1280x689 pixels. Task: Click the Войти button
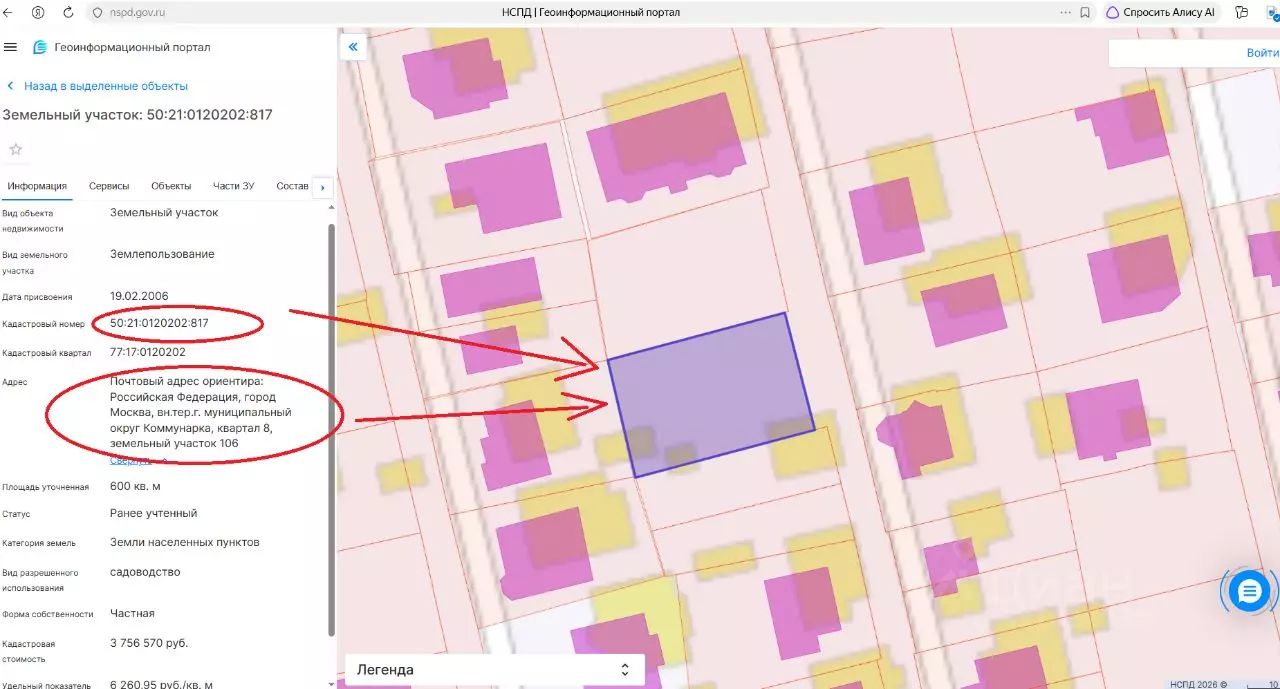(x=1262, y=53)
